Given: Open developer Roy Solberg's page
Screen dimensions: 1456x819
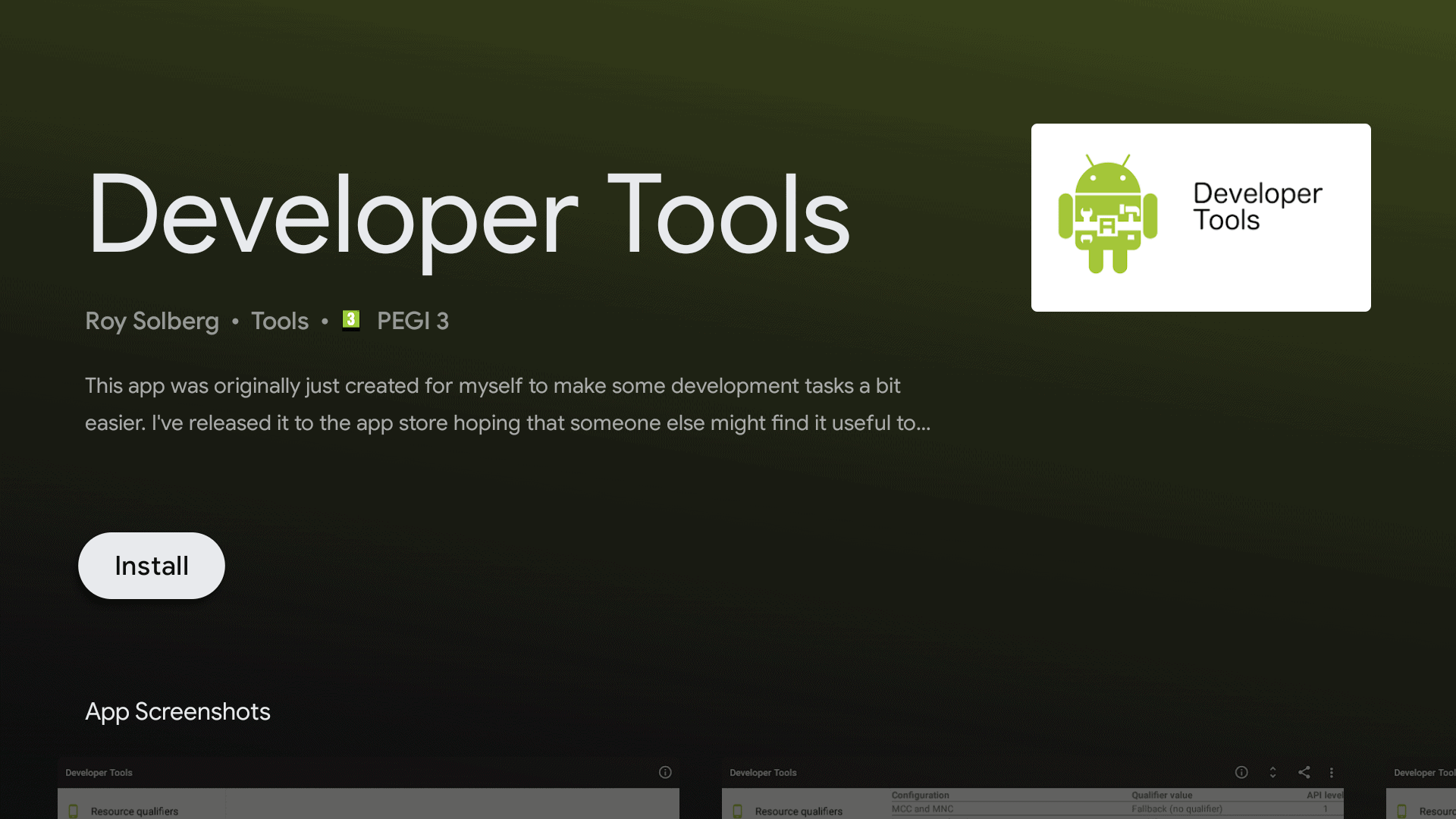Looking at the screenshot, I should click(x=152, y=321).
